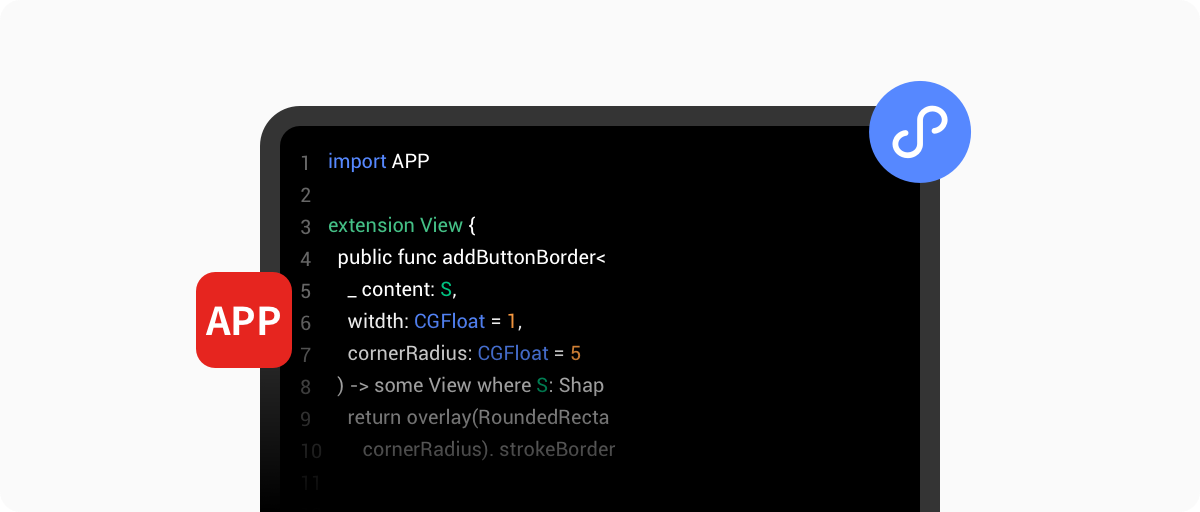
Task: Select line number 10 in gutter
Action: coord(310,451)
